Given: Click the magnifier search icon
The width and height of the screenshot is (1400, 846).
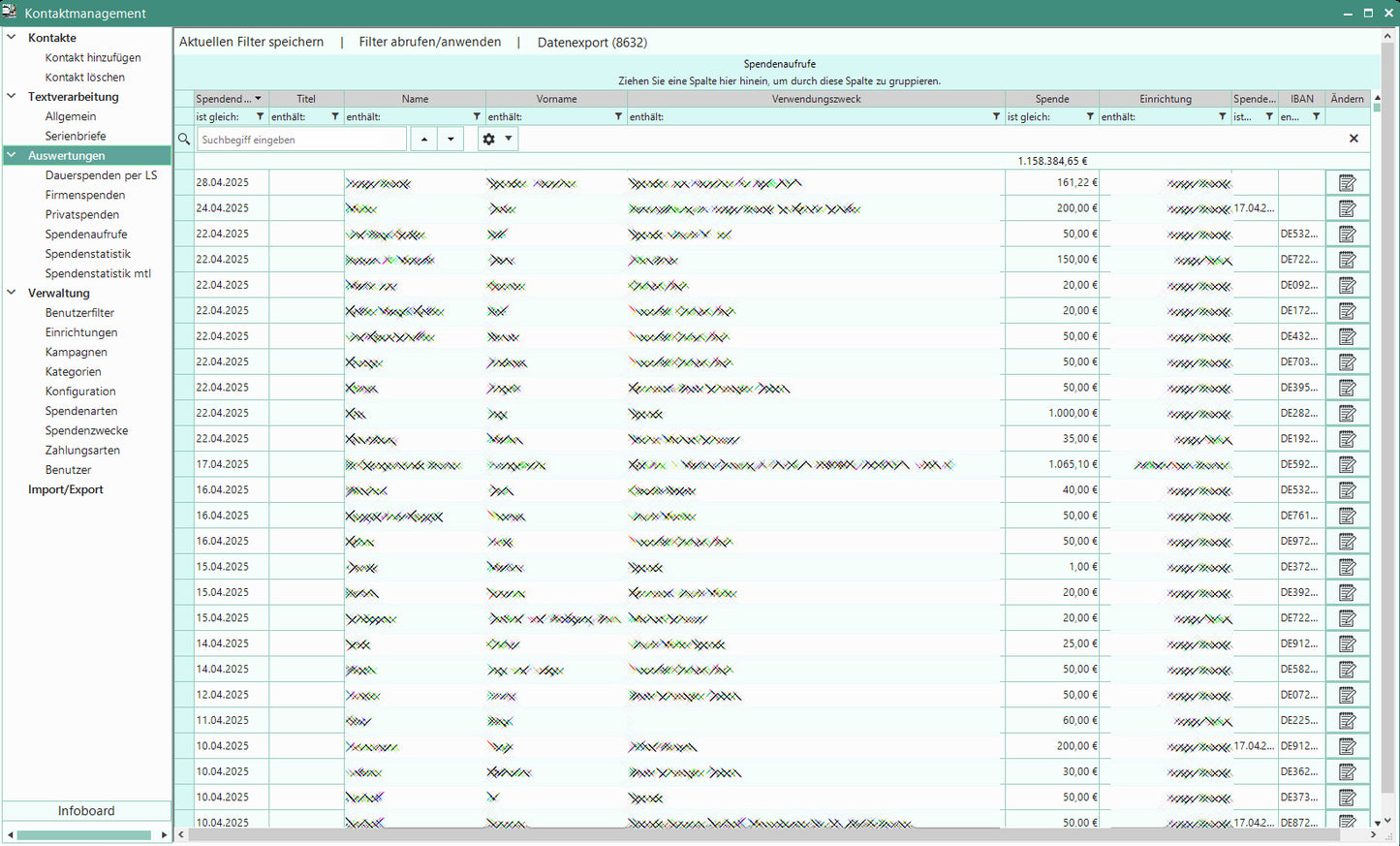Looking at the screenshot, I should [x=184, y=140].
